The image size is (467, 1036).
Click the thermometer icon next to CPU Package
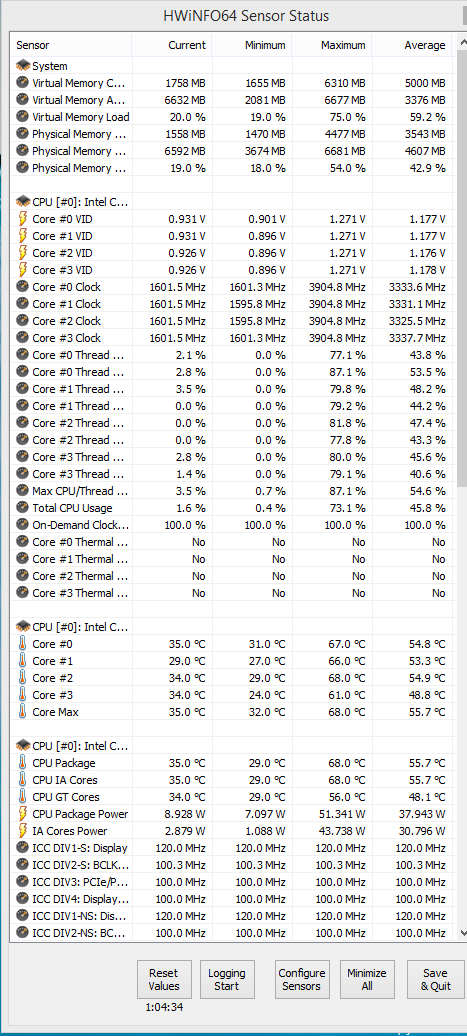coord(22,763)
